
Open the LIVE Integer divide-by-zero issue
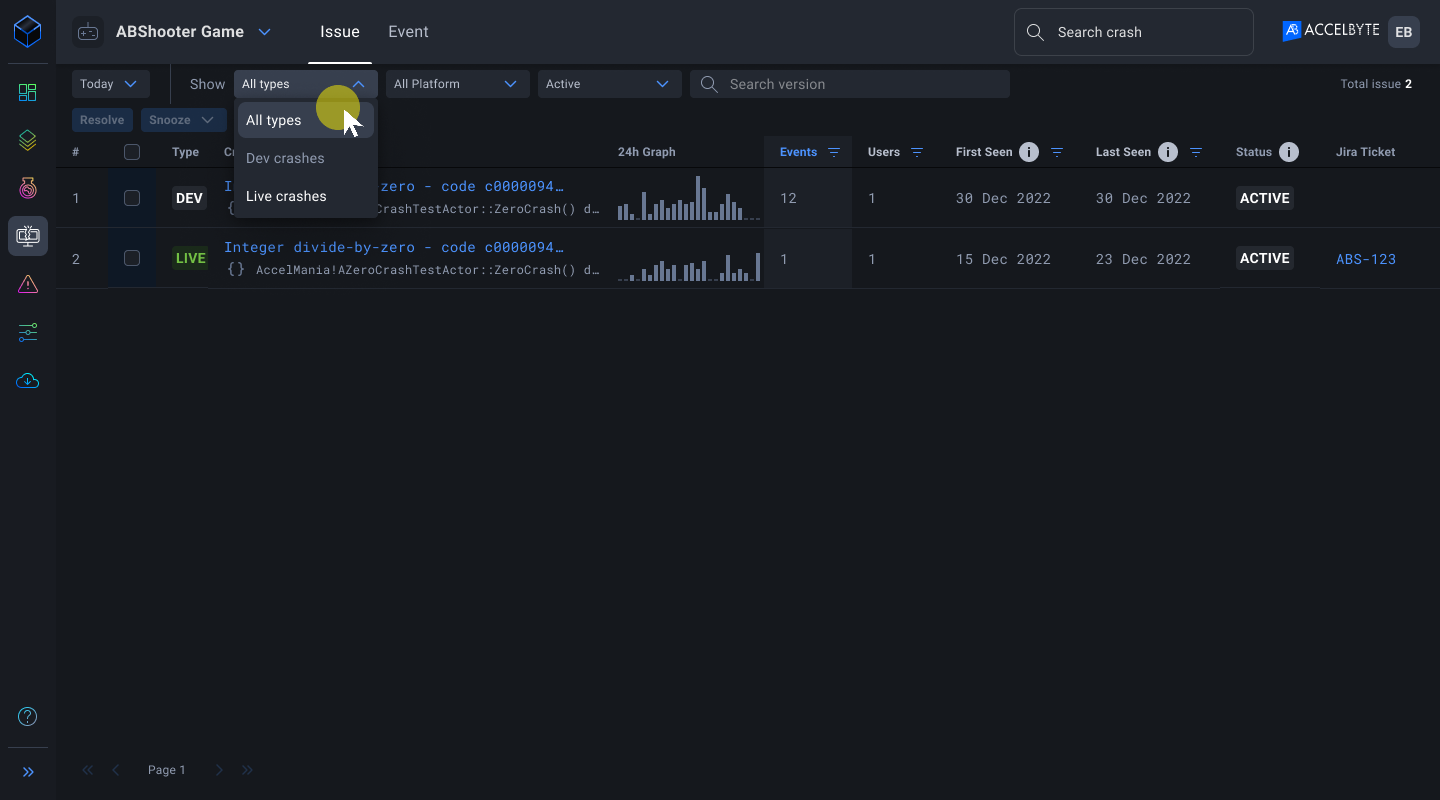pos(394,247)
